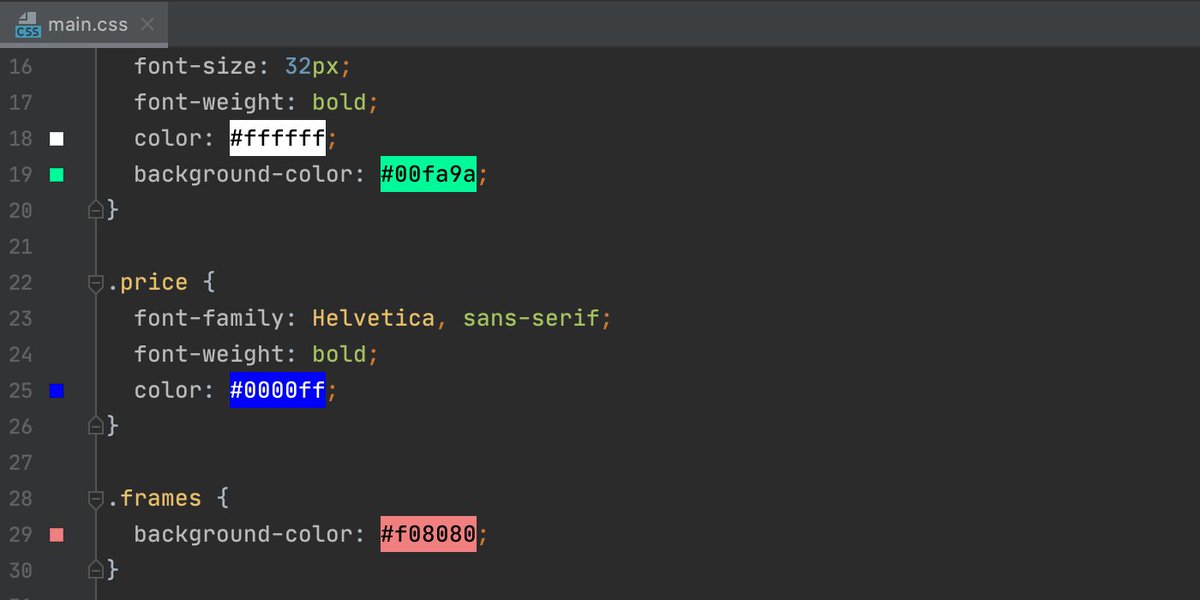Click the bold value on line 24
Viewport: 1200px width, 600px height.
click(340, 354)
